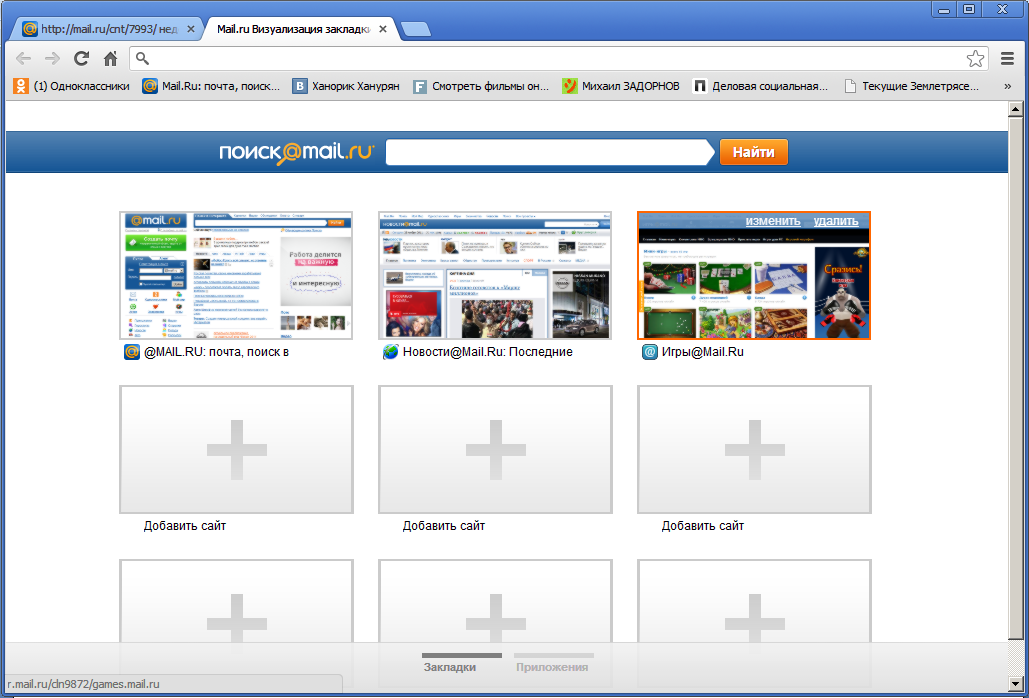
Task: Open the Chrome menu with the three-lines icon
Action: tap(1007, 58)
